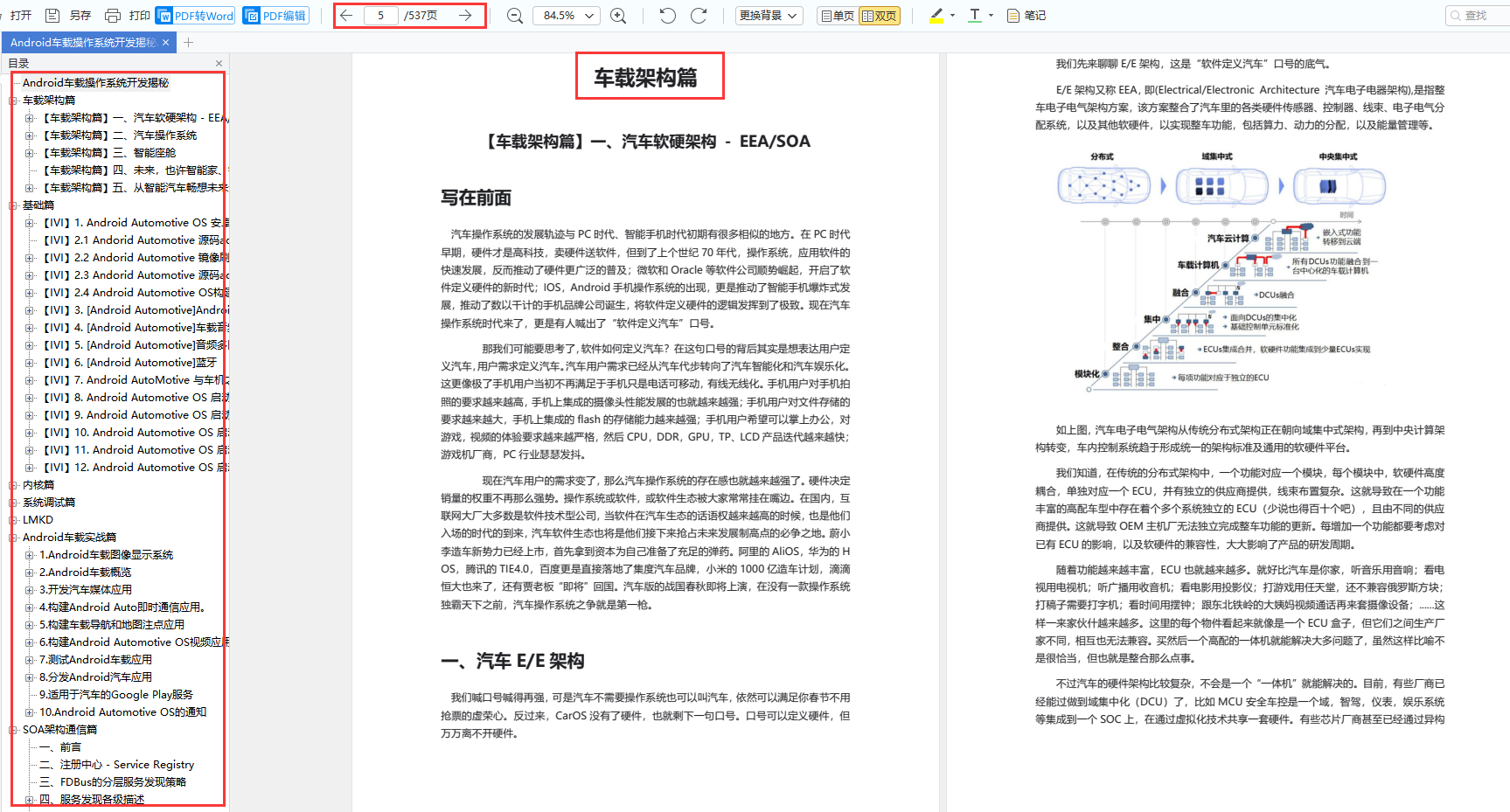Open outline item 7.测试Android车载应用

[95, 660]
